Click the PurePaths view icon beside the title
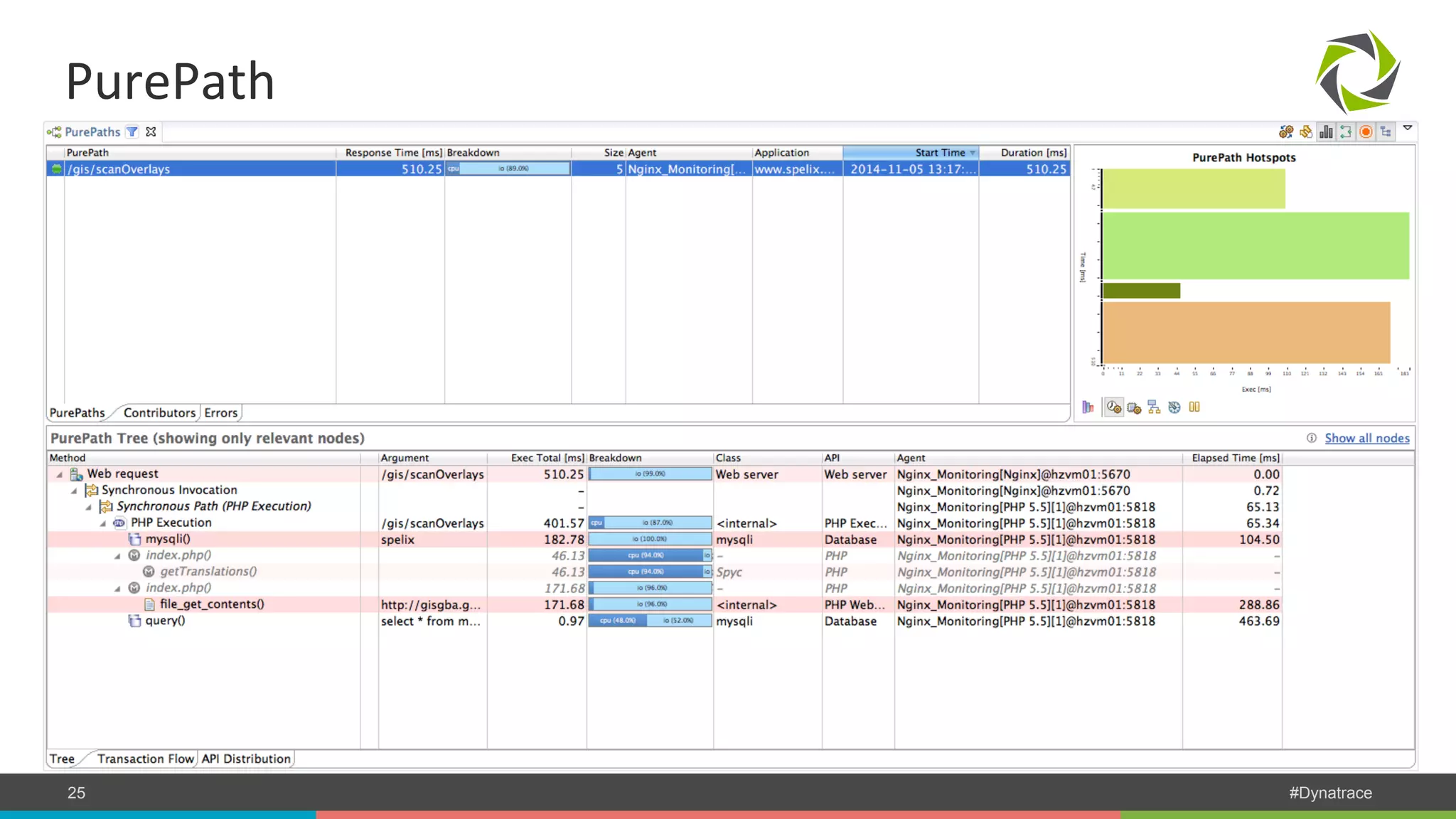This screenshot has width=1456, height=819. pos(54,132)
